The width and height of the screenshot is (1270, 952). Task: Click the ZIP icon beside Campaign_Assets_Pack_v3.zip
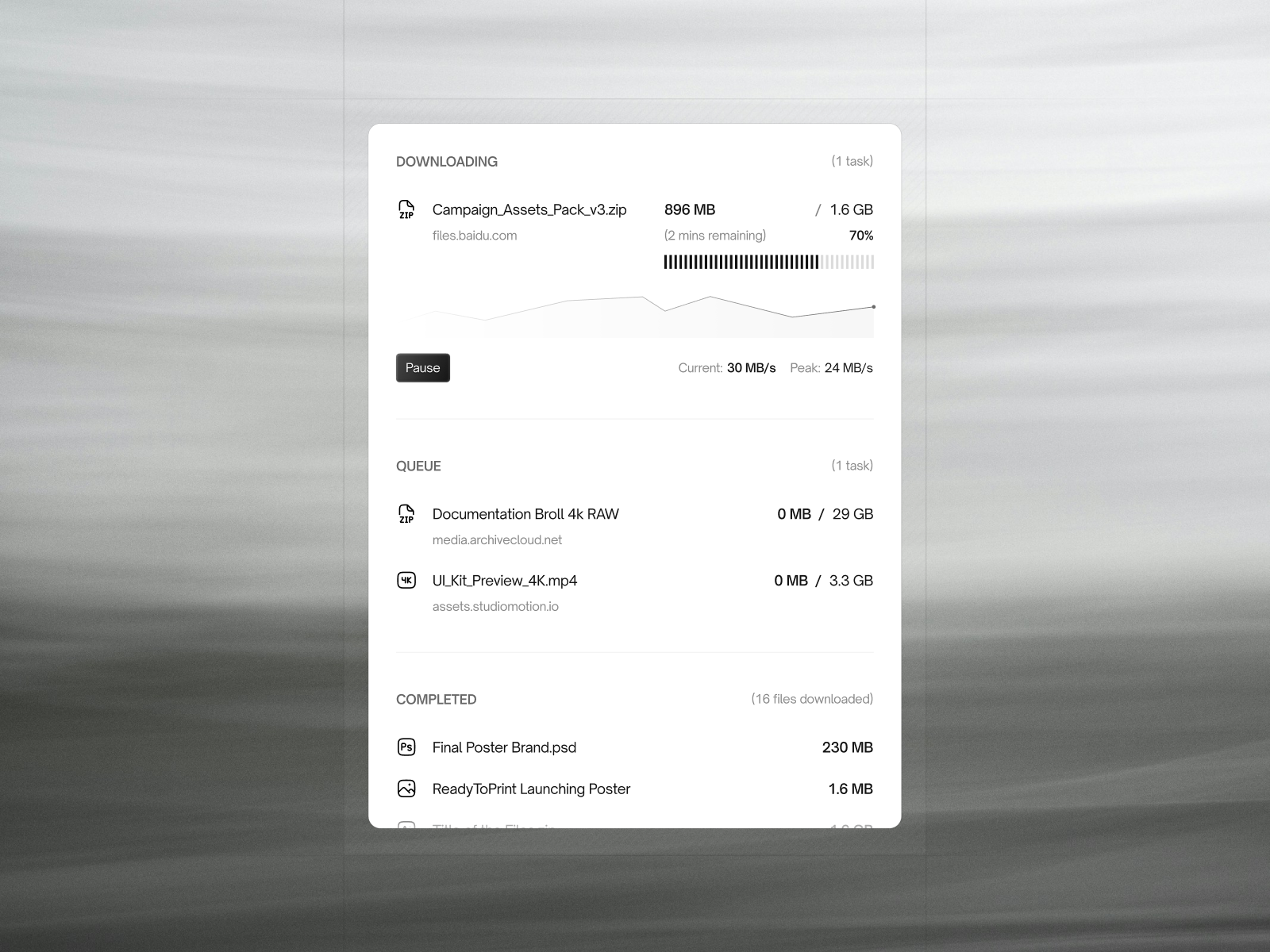coord(407,209)
